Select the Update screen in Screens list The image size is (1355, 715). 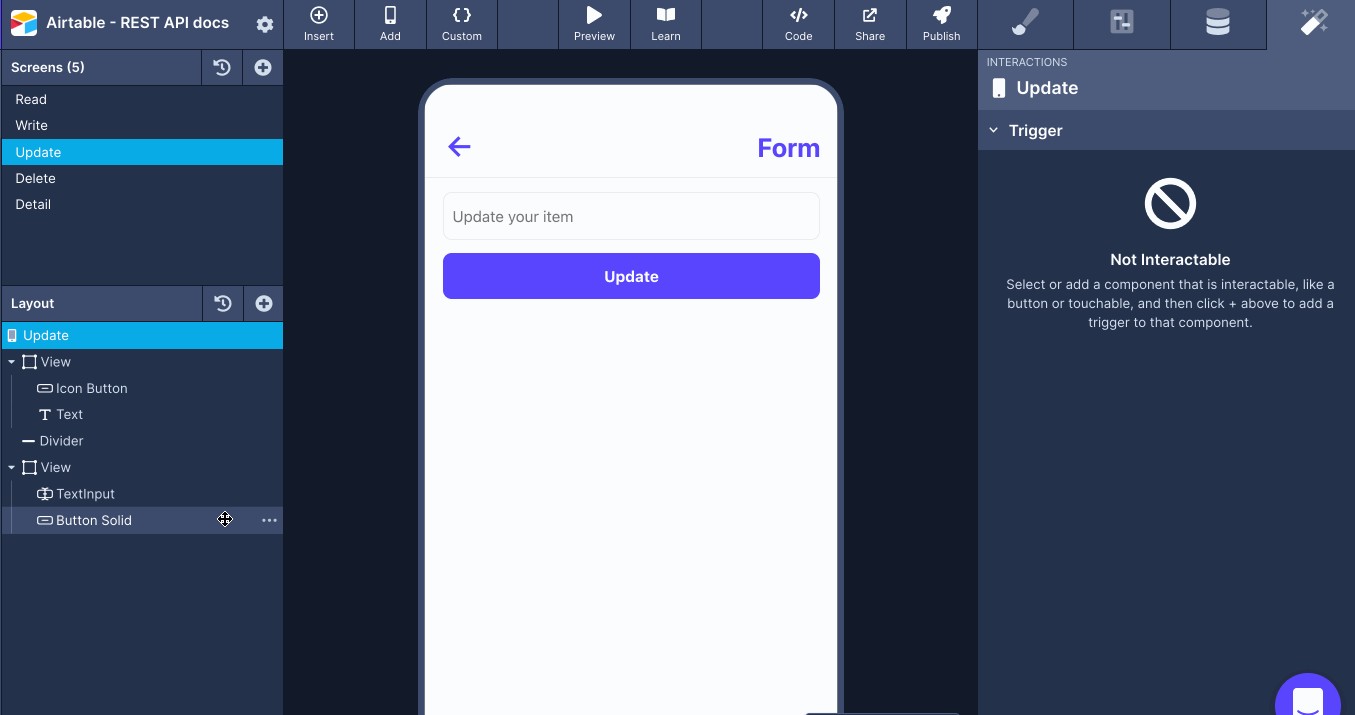click(142, 152)
